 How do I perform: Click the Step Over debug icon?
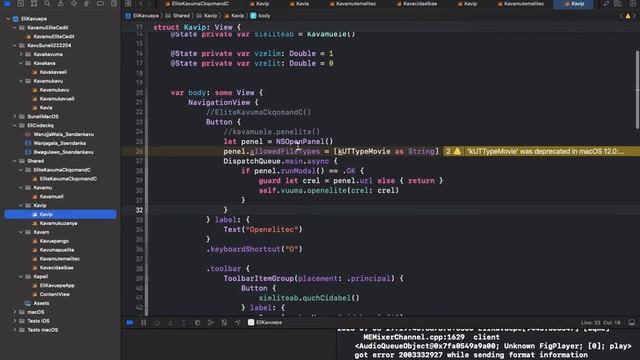157,322
